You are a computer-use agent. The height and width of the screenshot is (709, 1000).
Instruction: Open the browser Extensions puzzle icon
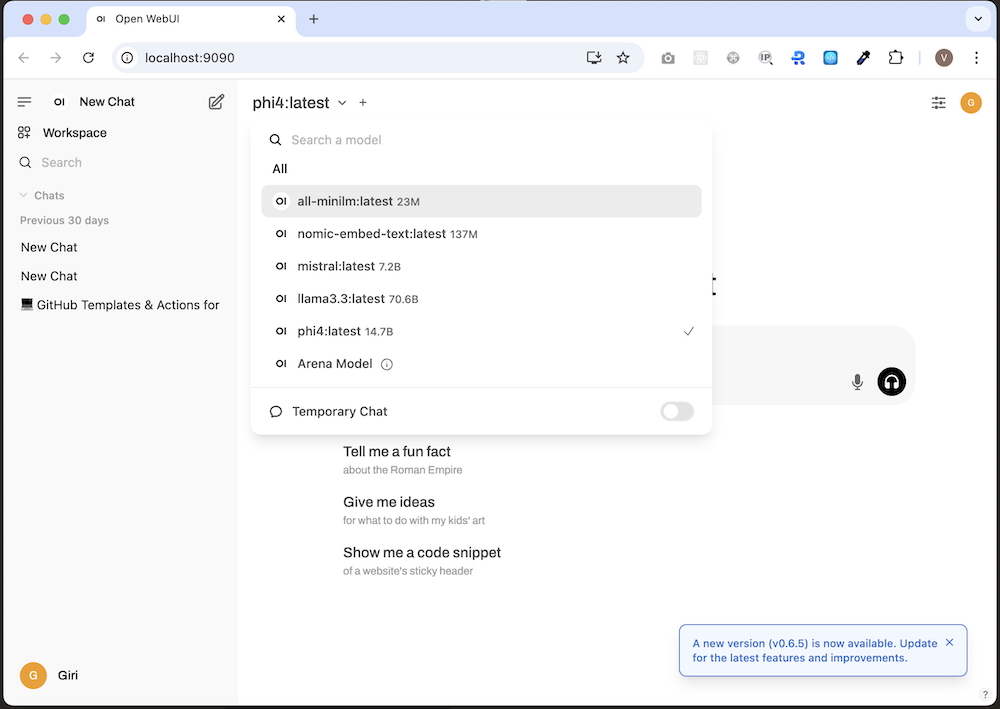[x=895, y=58]
